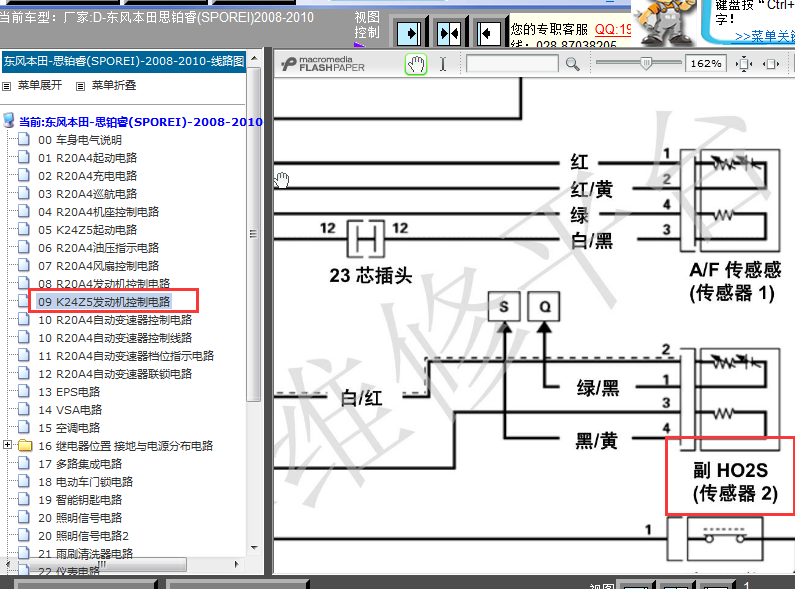Click the view control left-arrow button
This screenshot has height=589, width=795.
click(x=489, y=34)
